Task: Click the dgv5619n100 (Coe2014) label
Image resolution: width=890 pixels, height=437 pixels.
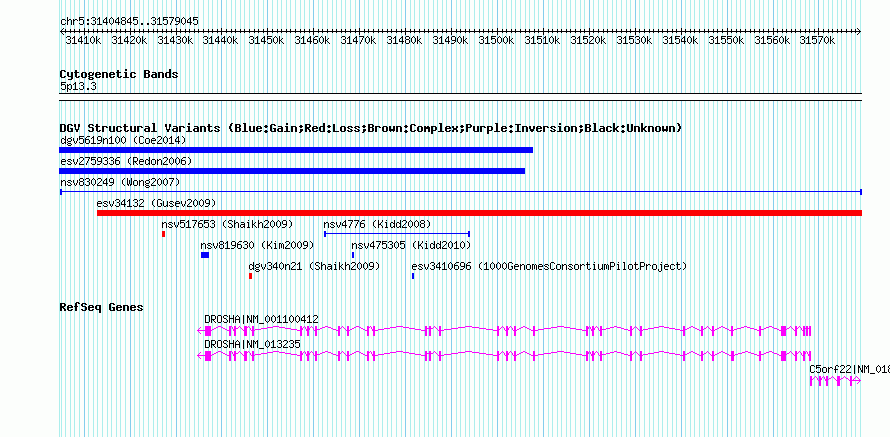Action: tap(123, 140)
